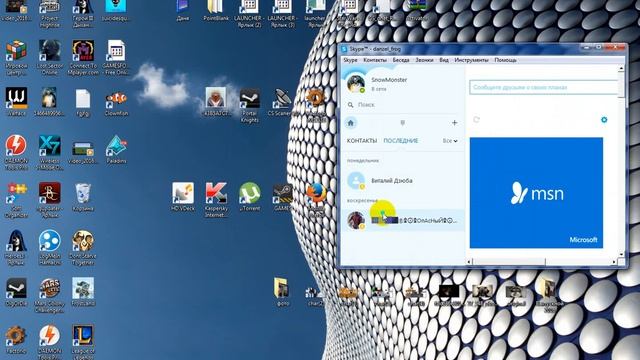The height and width of the screenshot is (360, 640).
Task: Click the Skype Home icon
Action: pos(351,122)
